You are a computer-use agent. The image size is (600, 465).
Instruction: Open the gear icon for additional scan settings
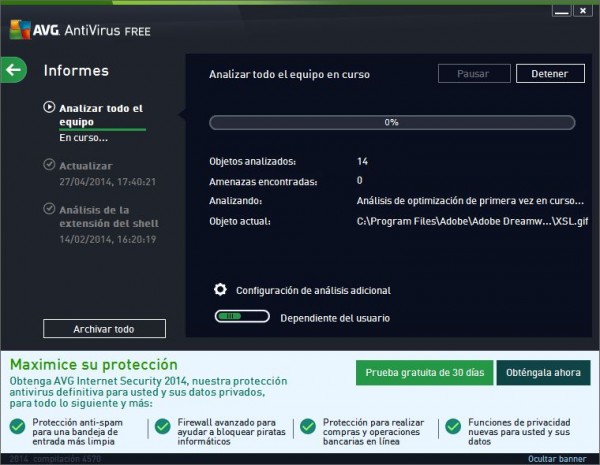coord(220,290)
